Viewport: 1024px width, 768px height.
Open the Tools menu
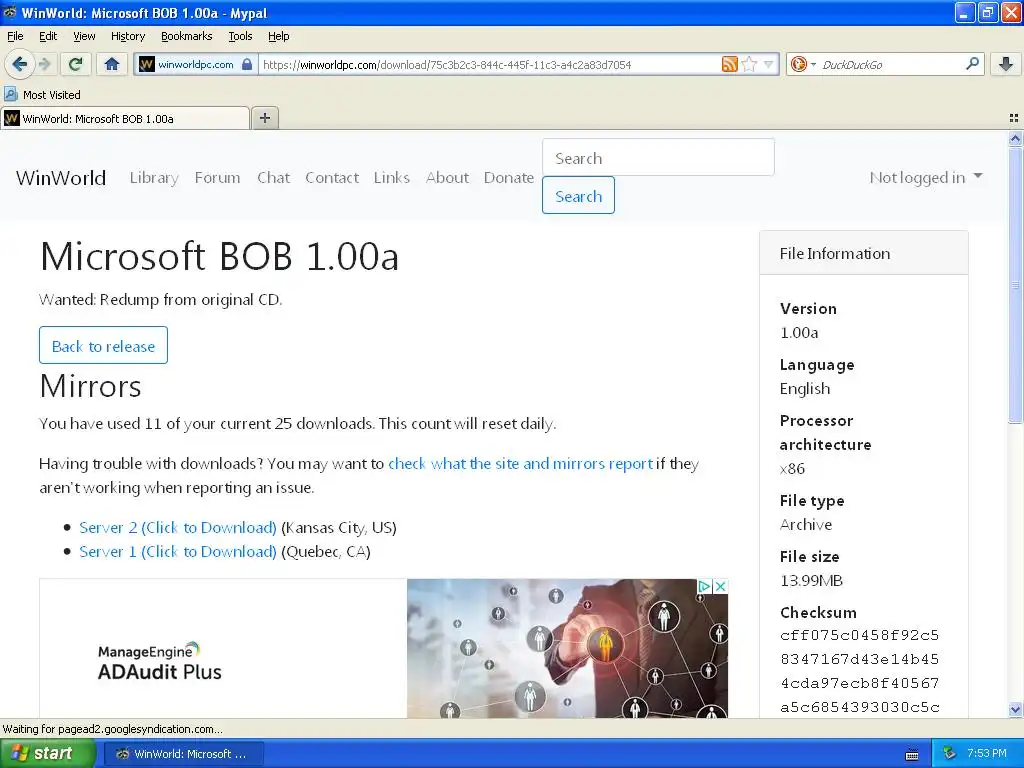pyautogui.click(x=240, y=36)
